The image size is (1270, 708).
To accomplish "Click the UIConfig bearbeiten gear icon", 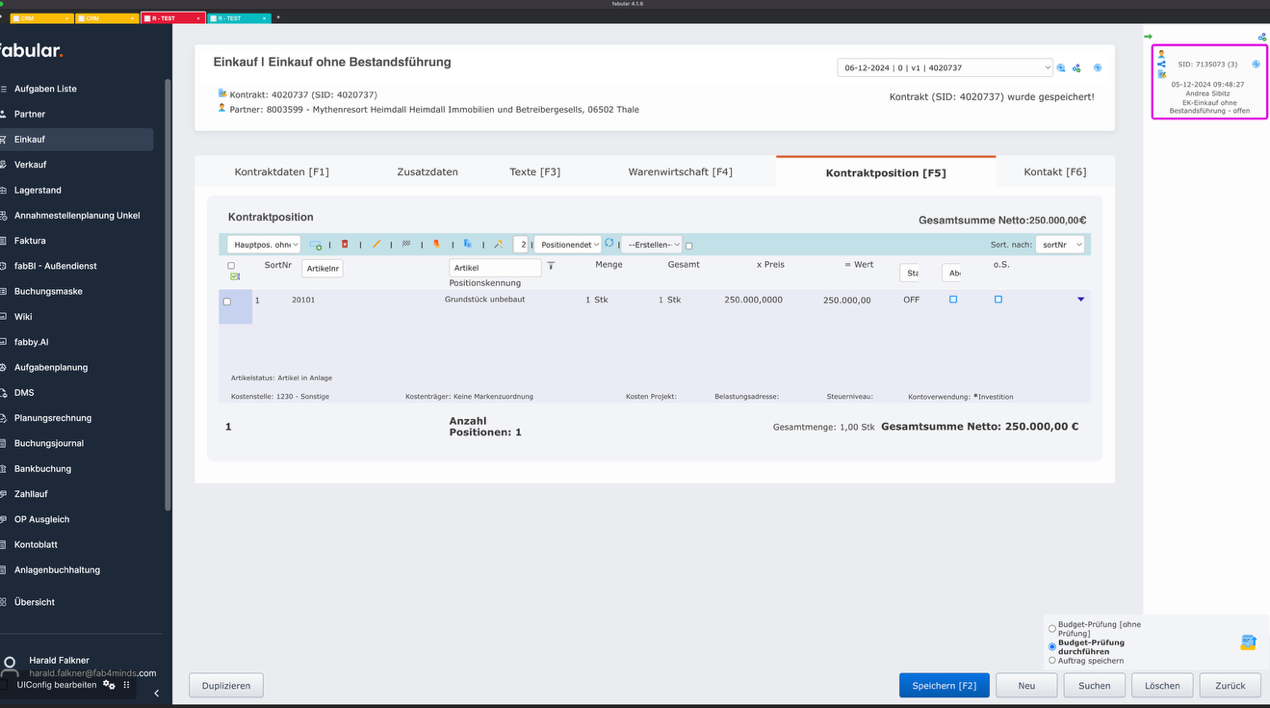I will (109, 685).
